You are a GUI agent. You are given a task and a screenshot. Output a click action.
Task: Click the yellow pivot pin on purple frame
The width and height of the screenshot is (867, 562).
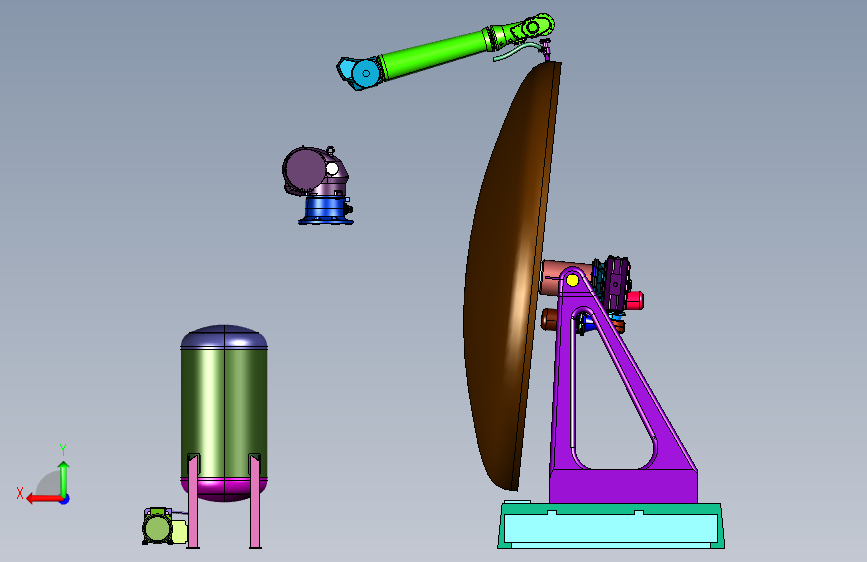coord(572,280)
